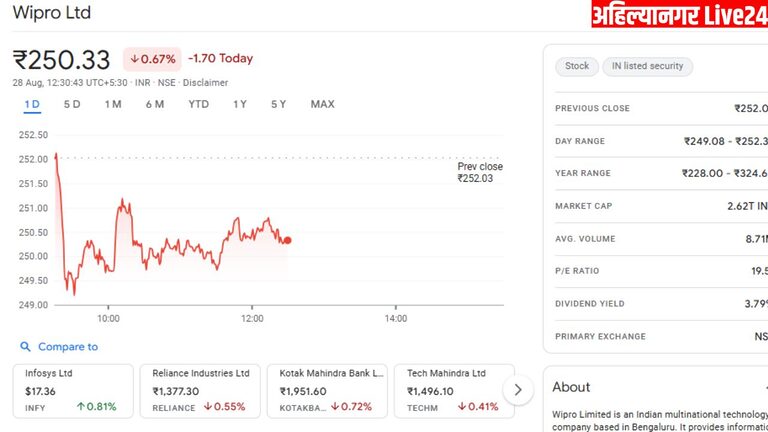
Task: Click the Reliance red down-arrow change
Action: pyautogui.click(x=224, y=407)
